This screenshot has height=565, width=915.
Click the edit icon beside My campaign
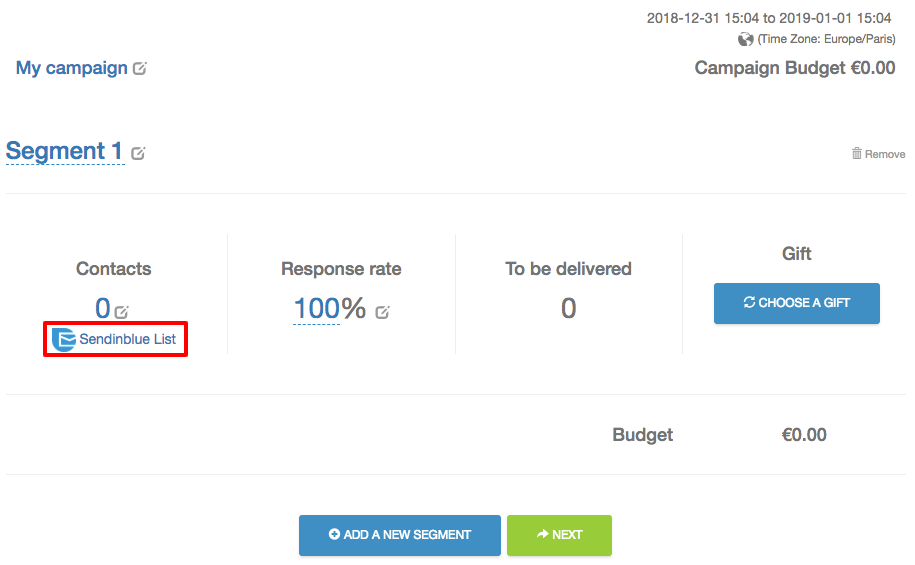tap(139, 68)
